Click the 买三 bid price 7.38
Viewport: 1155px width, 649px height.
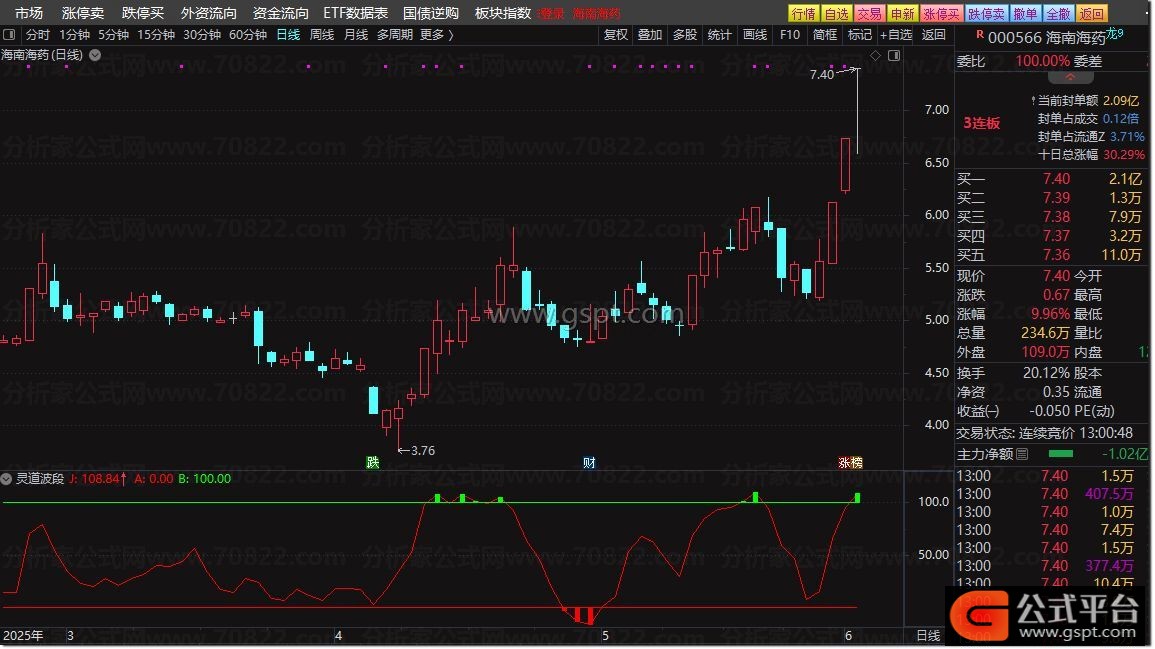coord(1056,217)
